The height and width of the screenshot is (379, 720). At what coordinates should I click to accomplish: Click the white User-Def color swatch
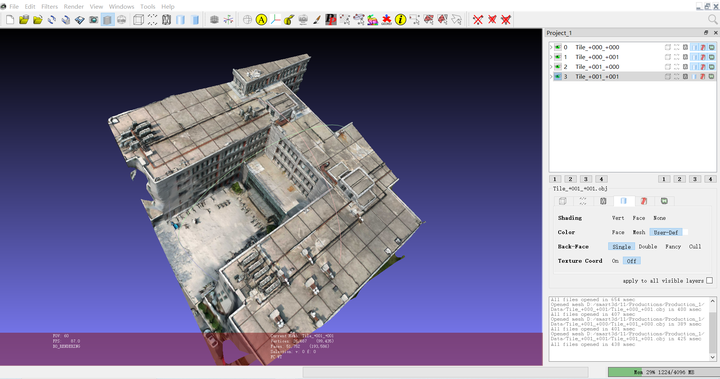point(685,232)
